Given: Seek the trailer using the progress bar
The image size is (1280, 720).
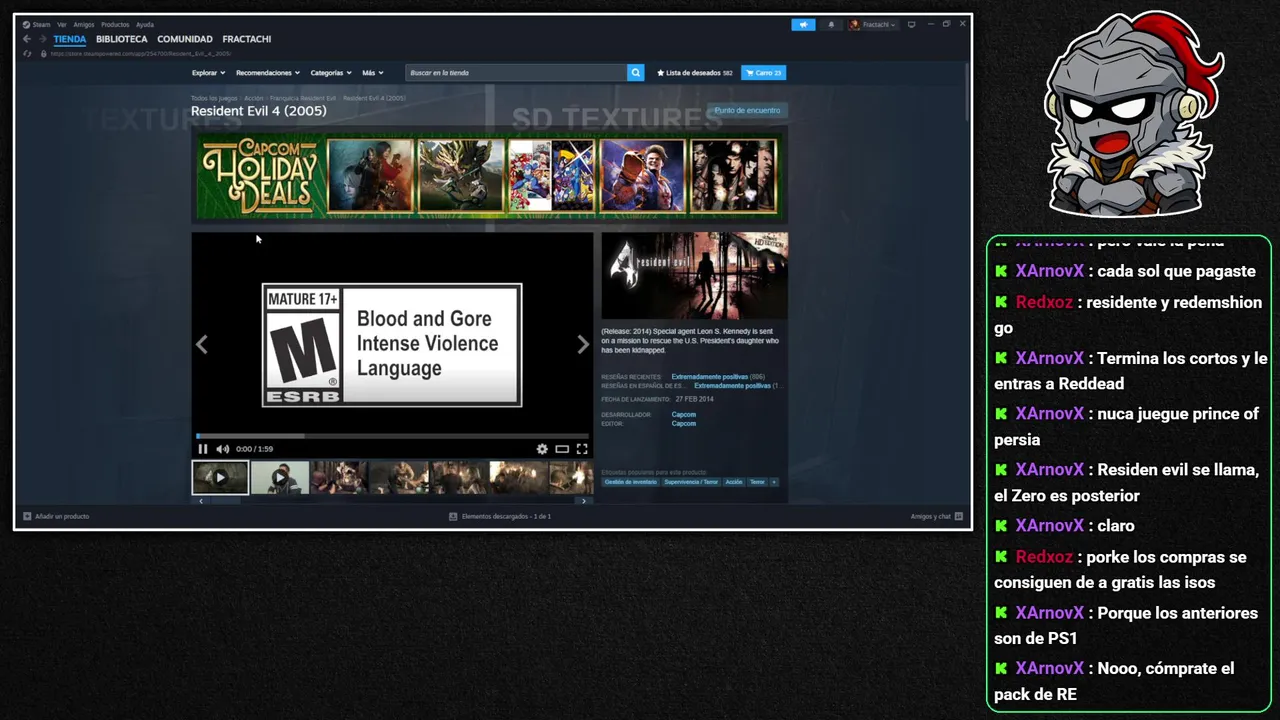Looking at the screenshot, I should tap(392, 436).
